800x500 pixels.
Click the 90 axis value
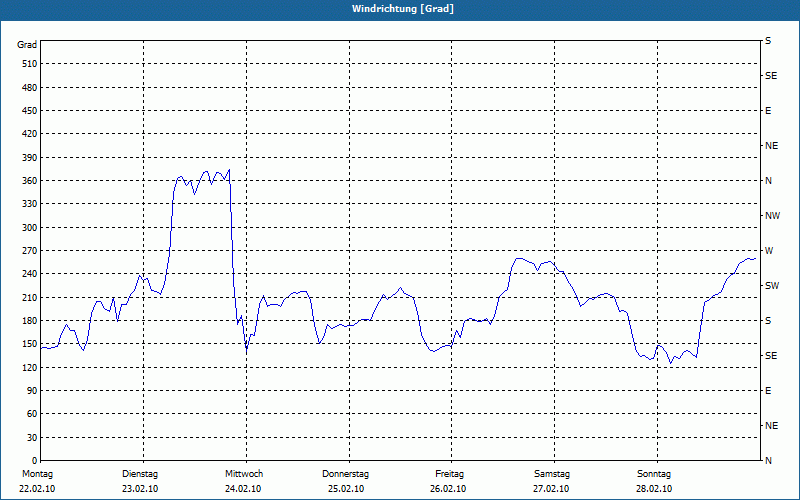(32, 391)
